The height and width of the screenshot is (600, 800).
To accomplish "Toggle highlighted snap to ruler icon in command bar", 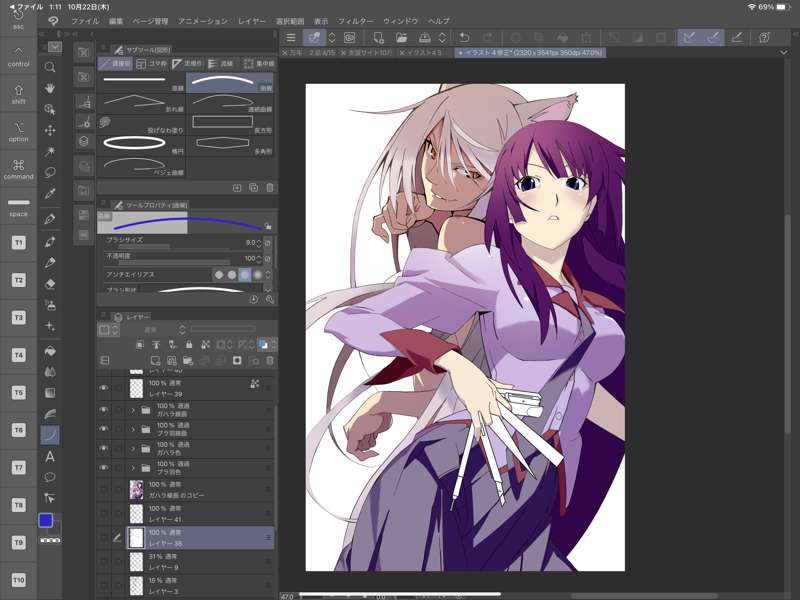I will pyautogui.click(x=689, y=37).
